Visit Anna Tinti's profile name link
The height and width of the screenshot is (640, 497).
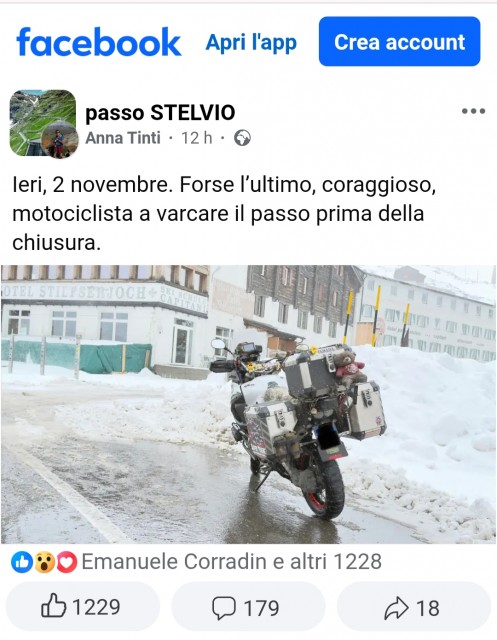pyautogui.click(x=123, y=138)
